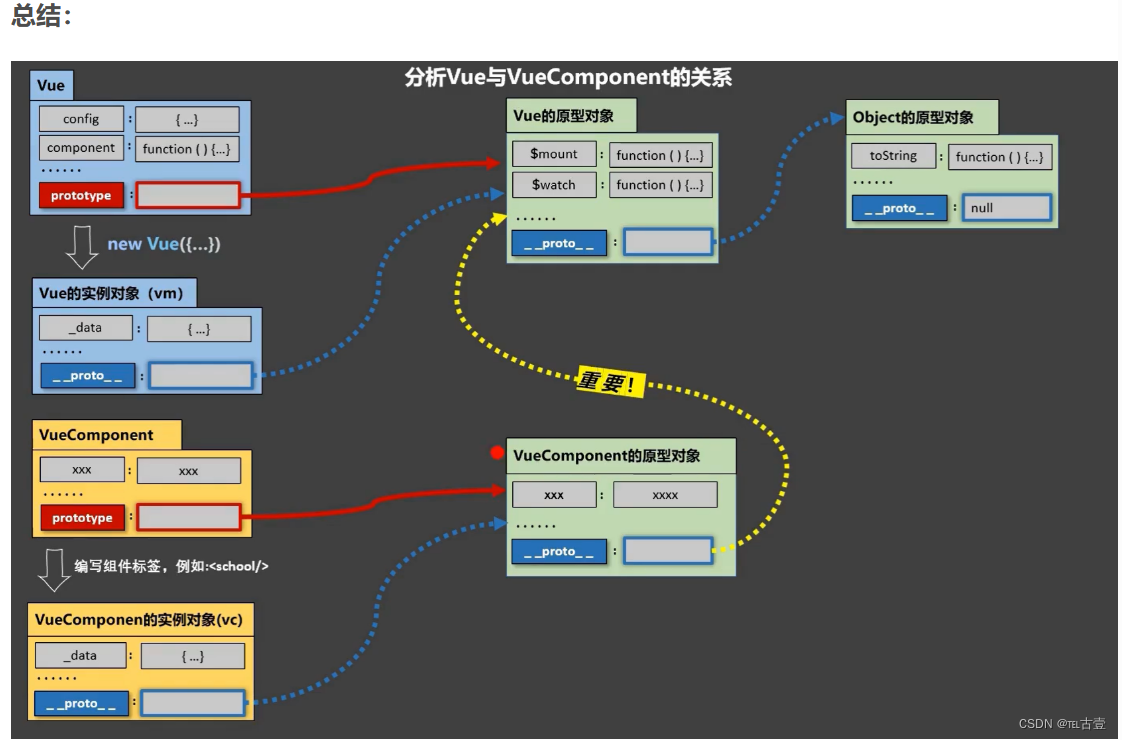Click "__proto__" in VueComponent的原型对象

point(559,551)
